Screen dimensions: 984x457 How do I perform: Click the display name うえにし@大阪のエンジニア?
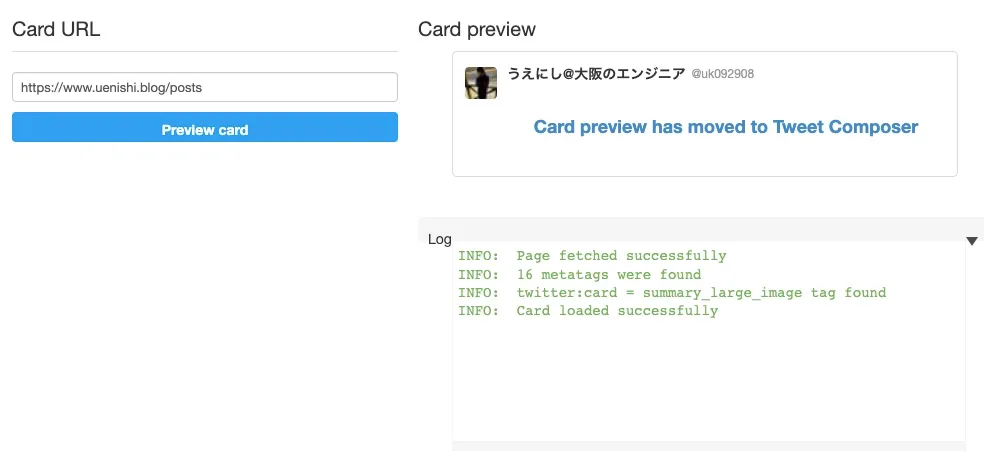596,74
